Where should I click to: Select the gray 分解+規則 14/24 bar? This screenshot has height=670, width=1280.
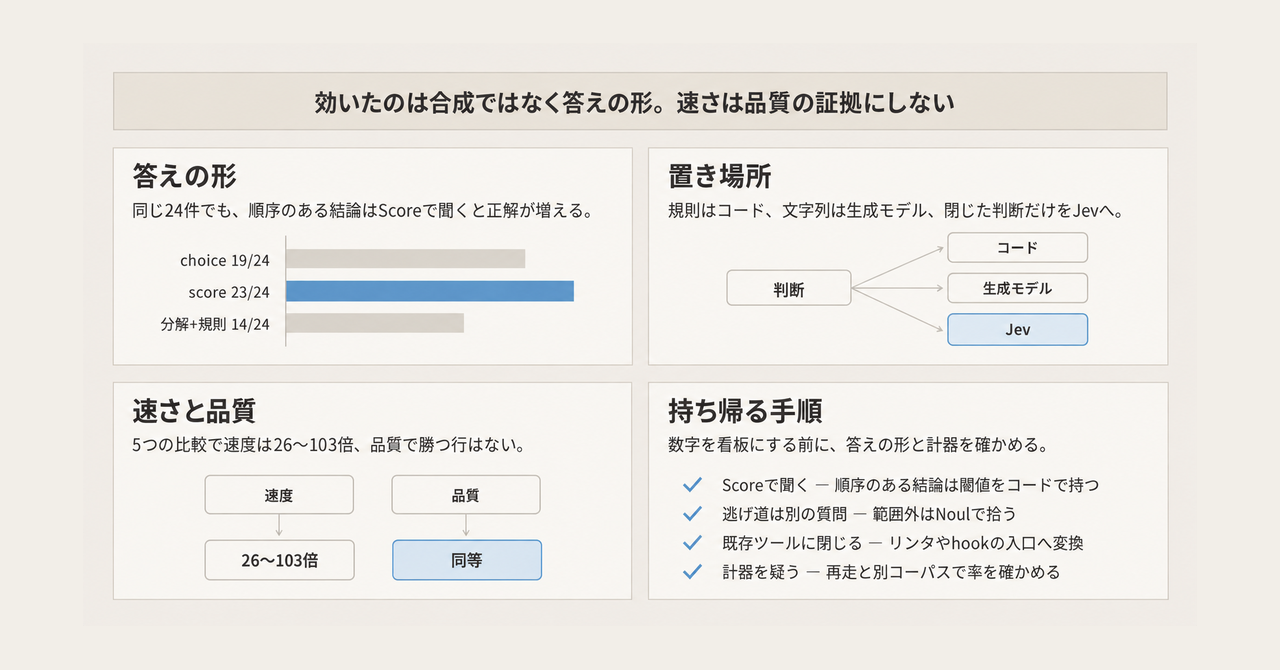(x=375, y=323)
